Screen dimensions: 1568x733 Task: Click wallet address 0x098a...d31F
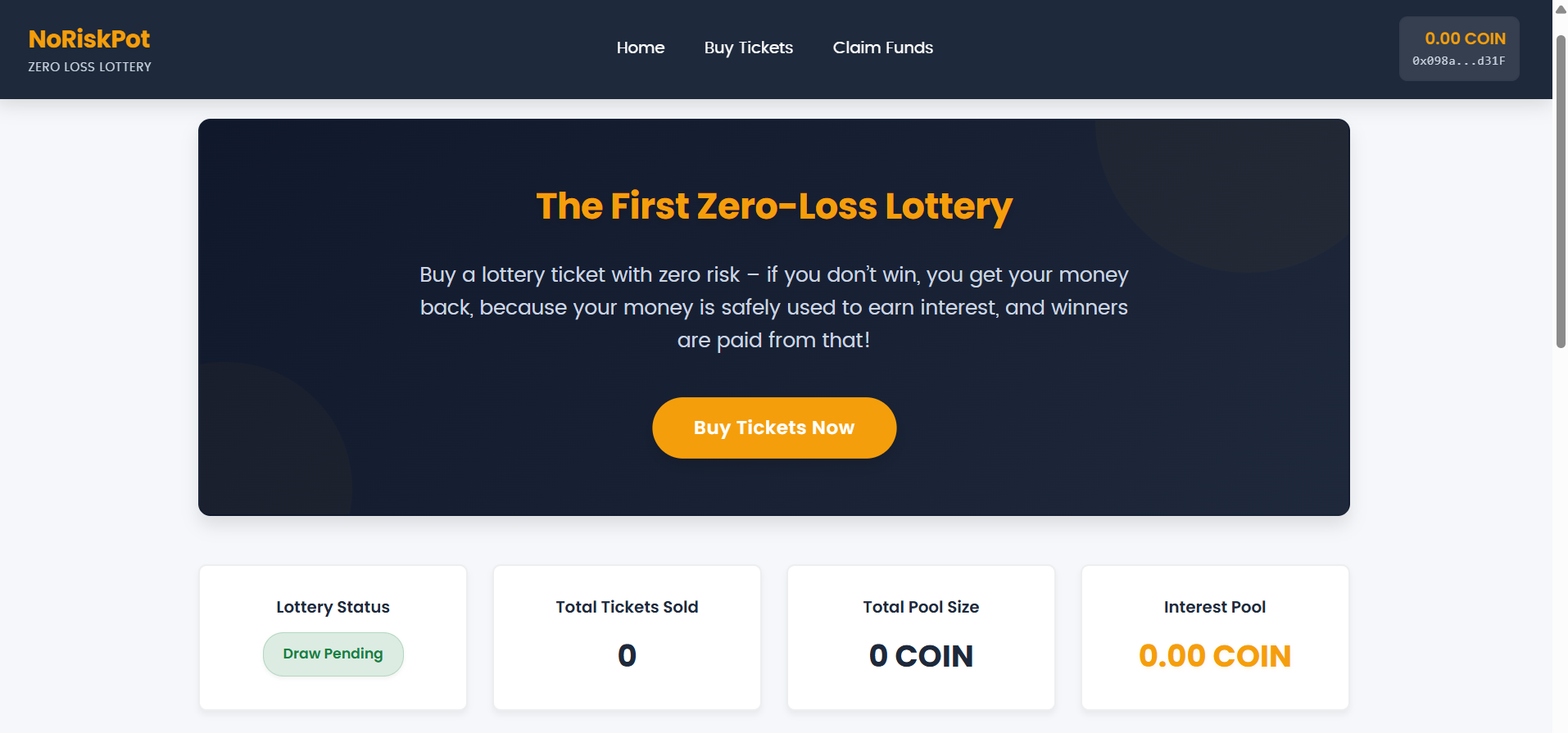pyautogui.click(x=1458, y=61)
